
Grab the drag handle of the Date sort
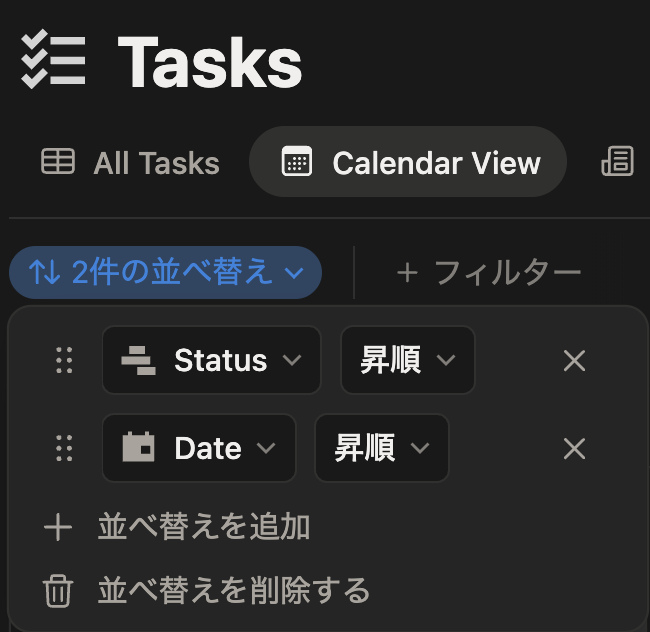(x=64, y=448)
